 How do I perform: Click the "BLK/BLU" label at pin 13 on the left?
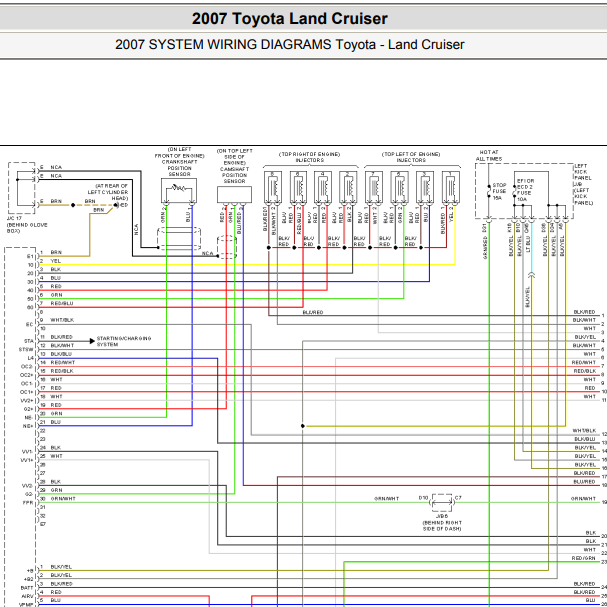61,354
